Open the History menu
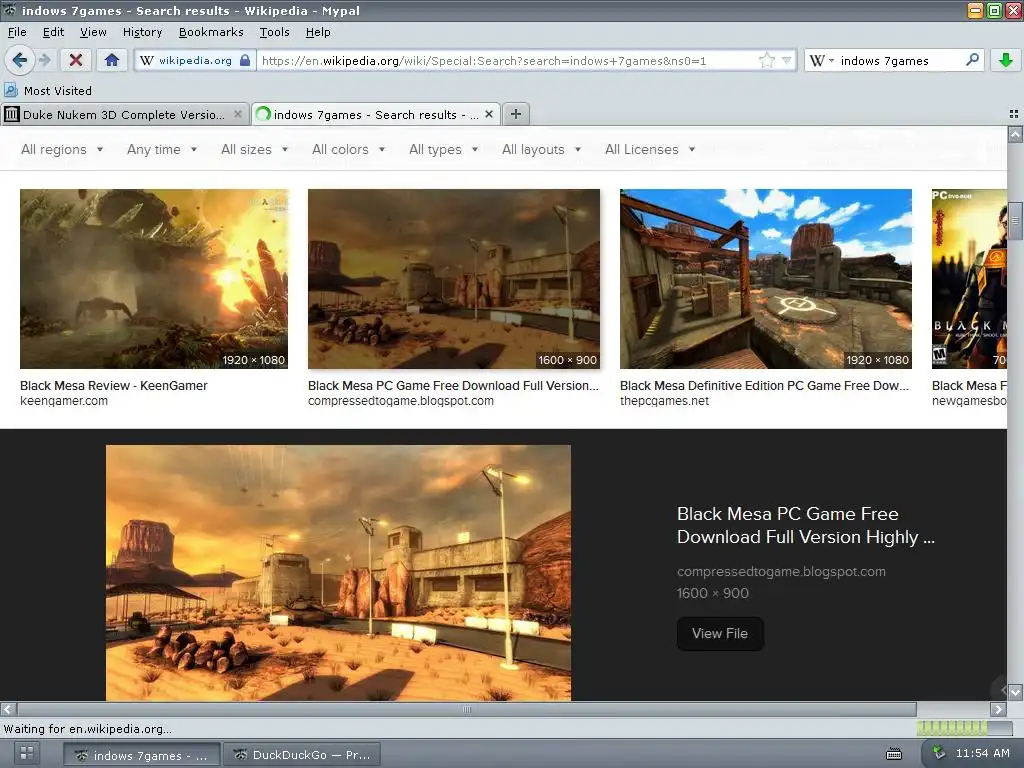1024x768 pixels. click(x=142, y=32)
